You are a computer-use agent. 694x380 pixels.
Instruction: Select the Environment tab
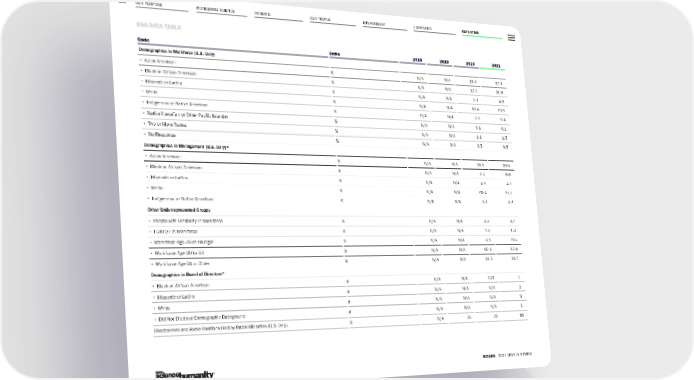374,23
